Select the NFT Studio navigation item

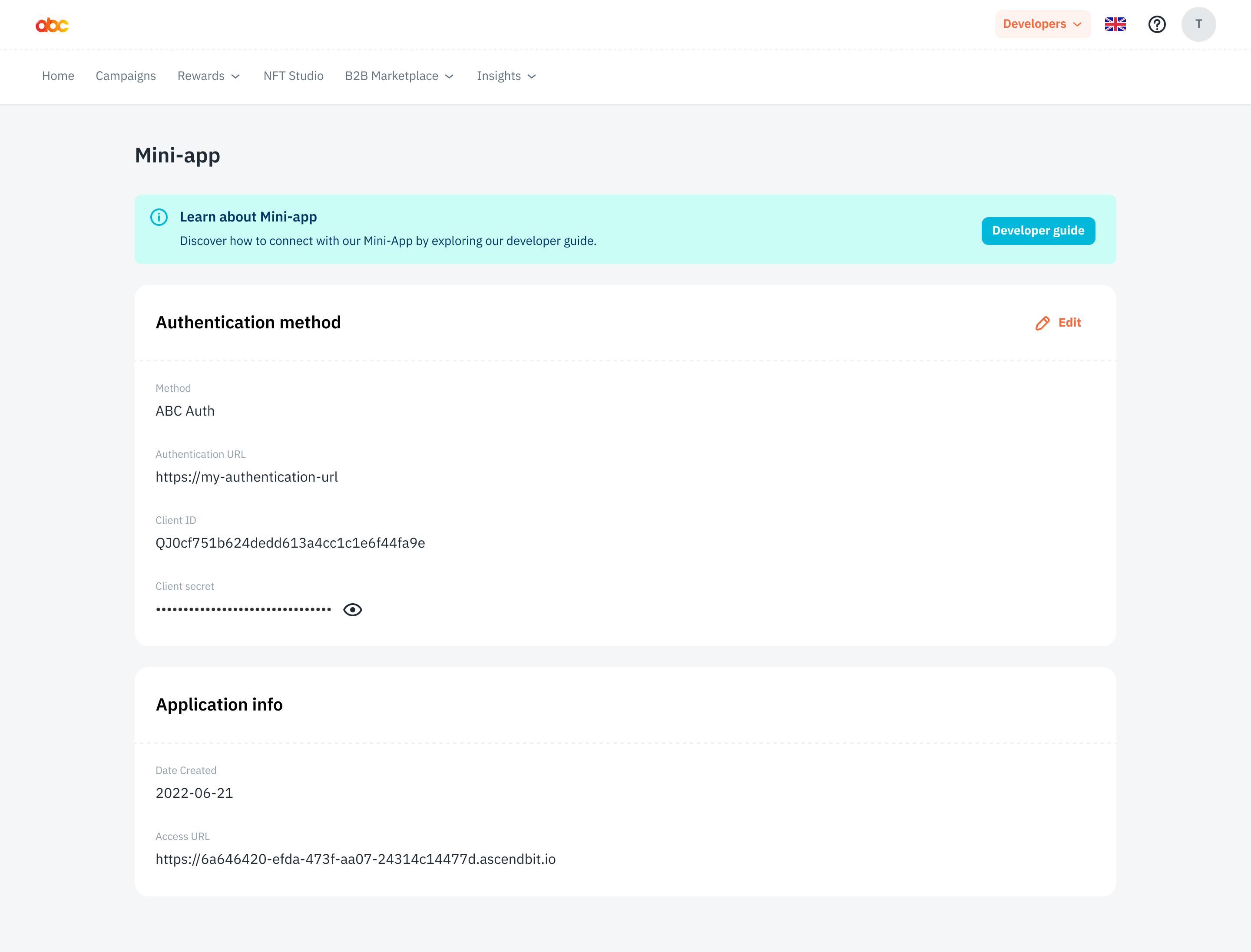pyautogui.click(x=293, y=76)
